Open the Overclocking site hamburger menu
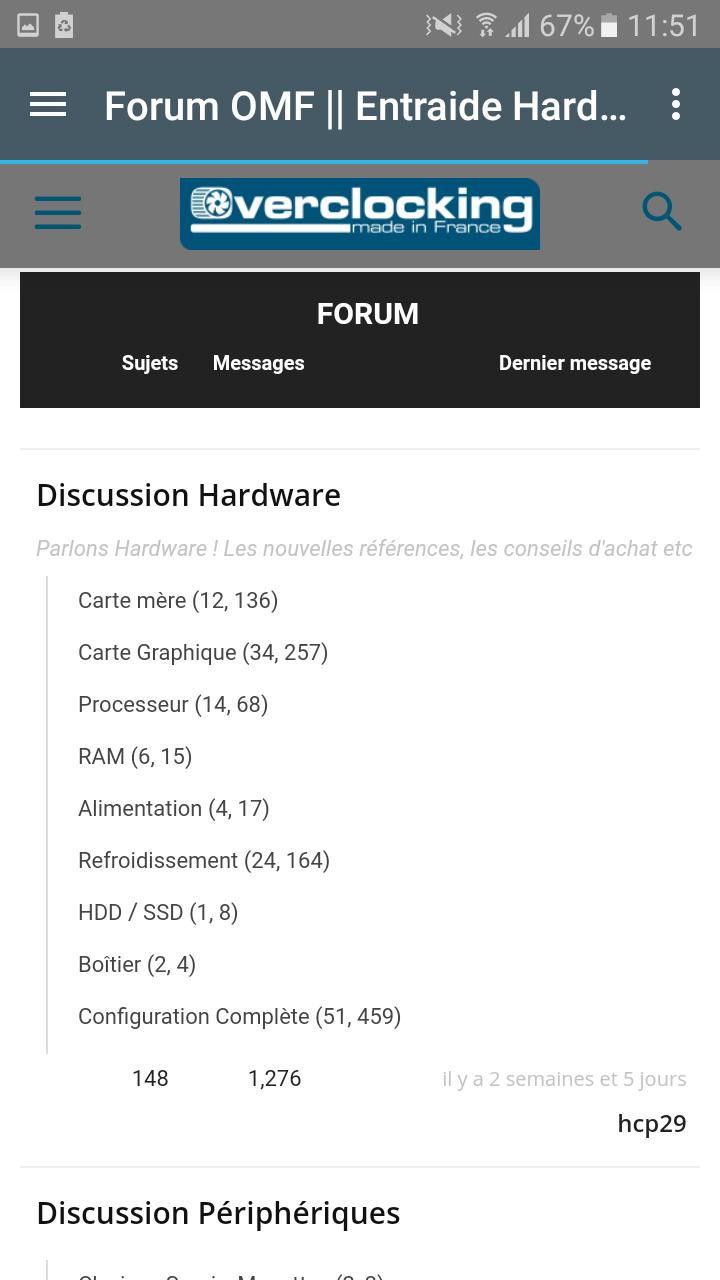This screenshot has width=720, height=1280. [x=57, y=213]
